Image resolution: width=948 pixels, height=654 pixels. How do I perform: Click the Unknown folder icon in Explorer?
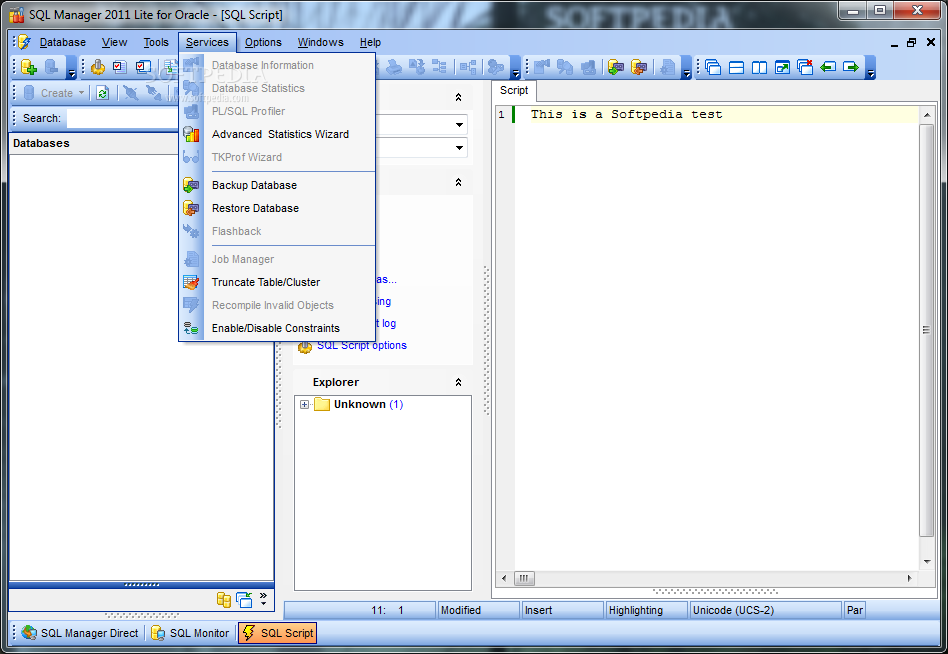click(x=322, y=404)
